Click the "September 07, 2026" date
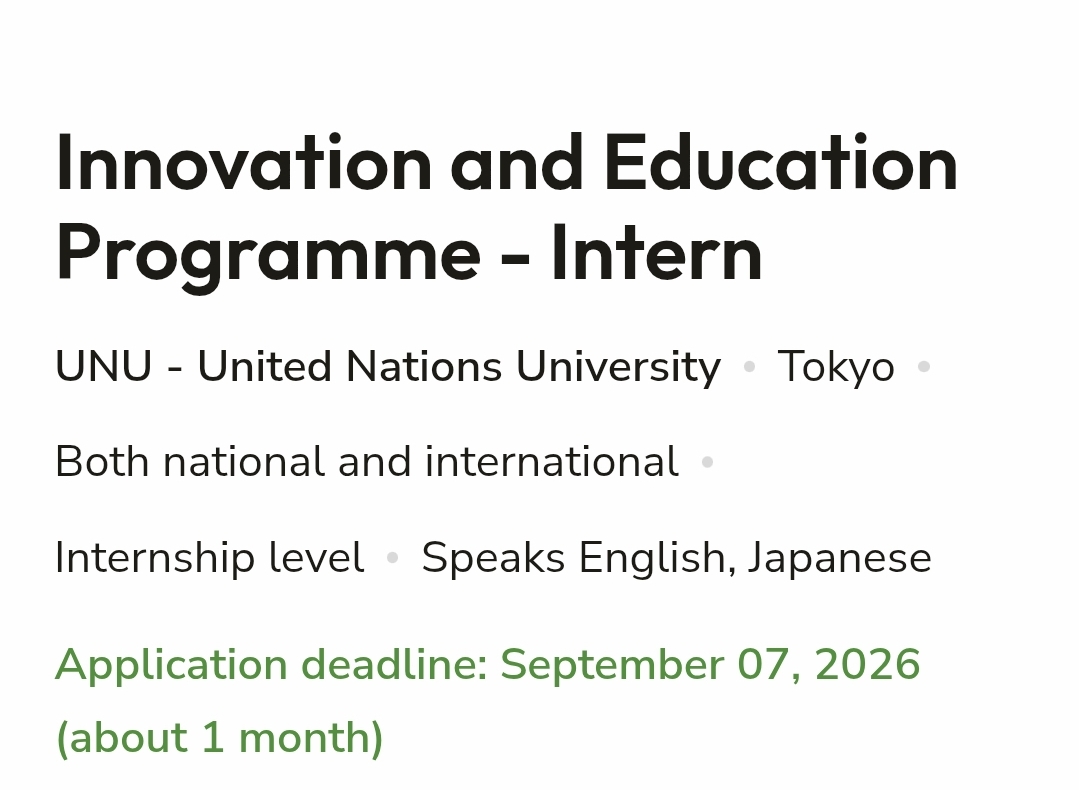 point(710,665)
